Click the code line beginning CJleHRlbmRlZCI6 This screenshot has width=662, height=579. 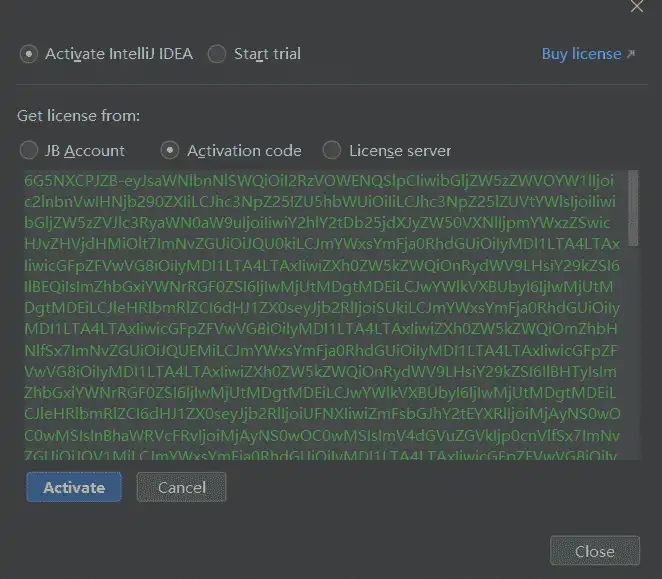322,414
